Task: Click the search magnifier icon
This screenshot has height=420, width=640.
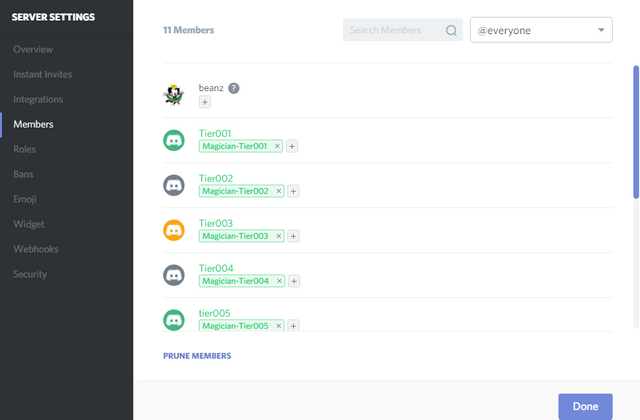Action: pos(451,30)
